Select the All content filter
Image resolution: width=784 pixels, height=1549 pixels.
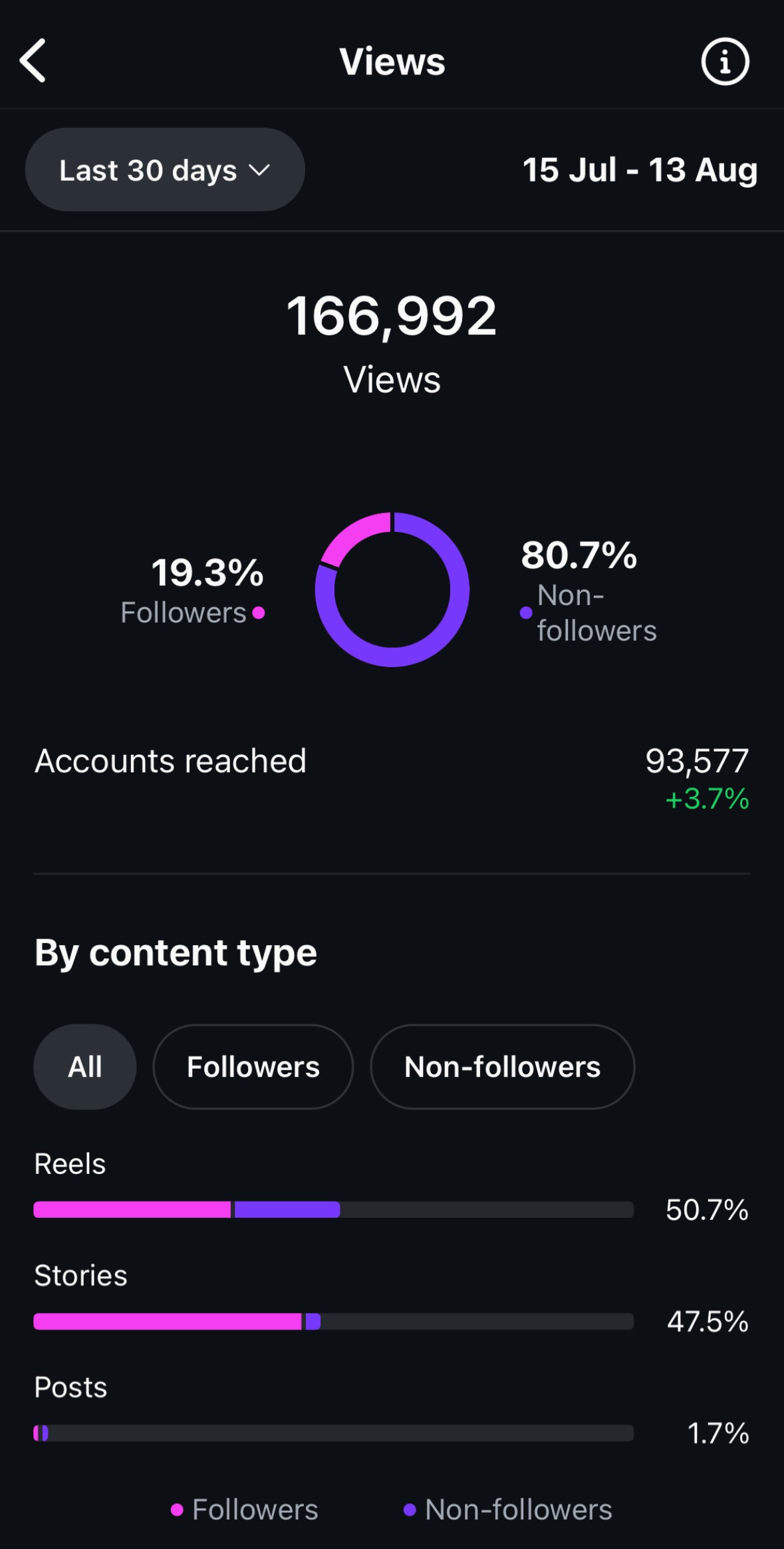tap(85, 1067)
